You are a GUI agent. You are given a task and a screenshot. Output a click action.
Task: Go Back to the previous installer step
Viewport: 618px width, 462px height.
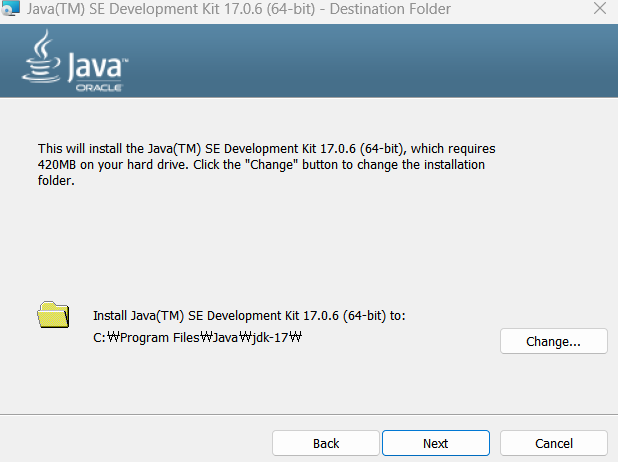tap(326, 443)
